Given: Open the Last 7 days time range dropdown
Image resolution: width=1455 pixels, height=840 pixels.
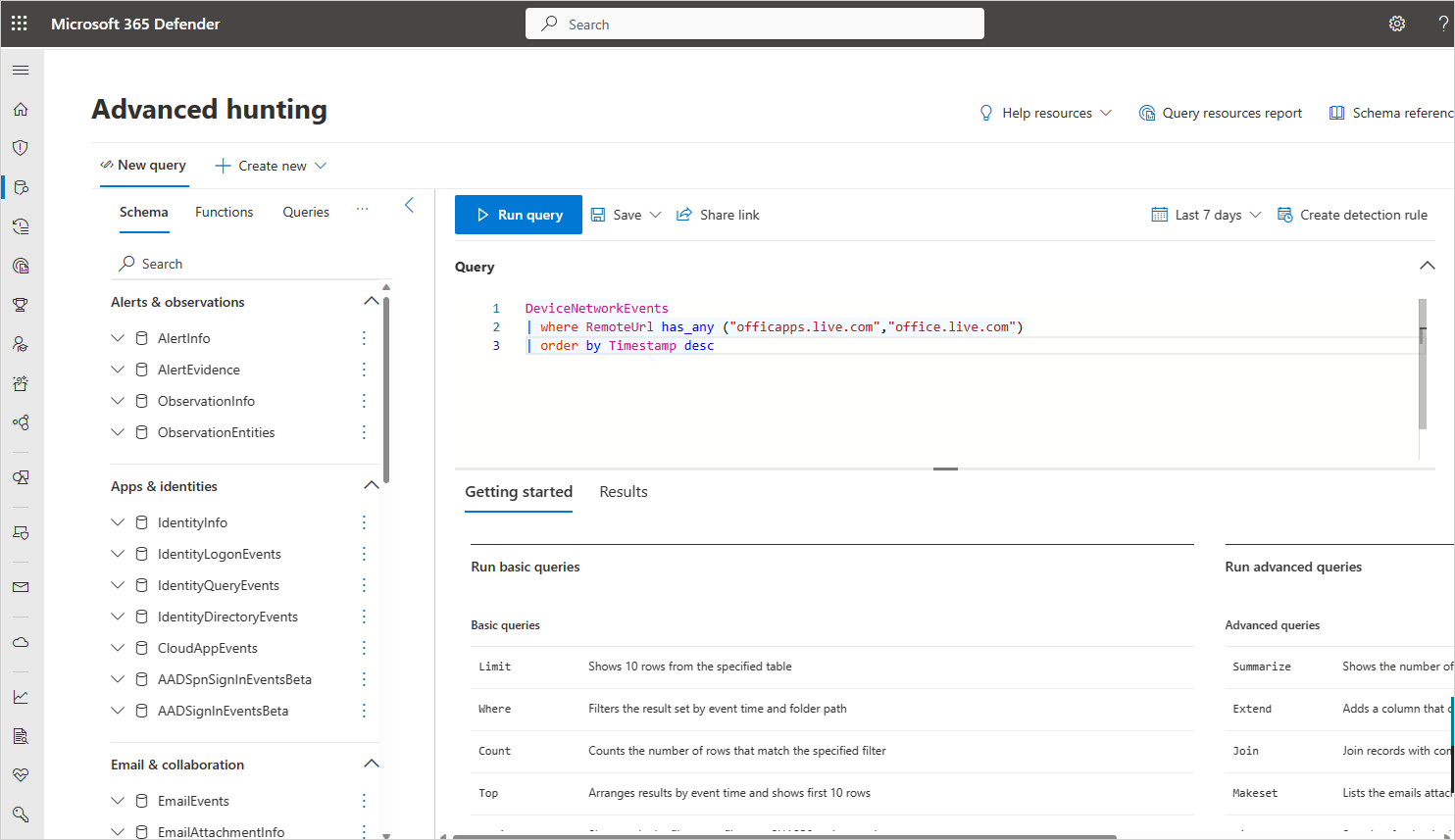Looking at the screenshot, I should coord(1205,214).
